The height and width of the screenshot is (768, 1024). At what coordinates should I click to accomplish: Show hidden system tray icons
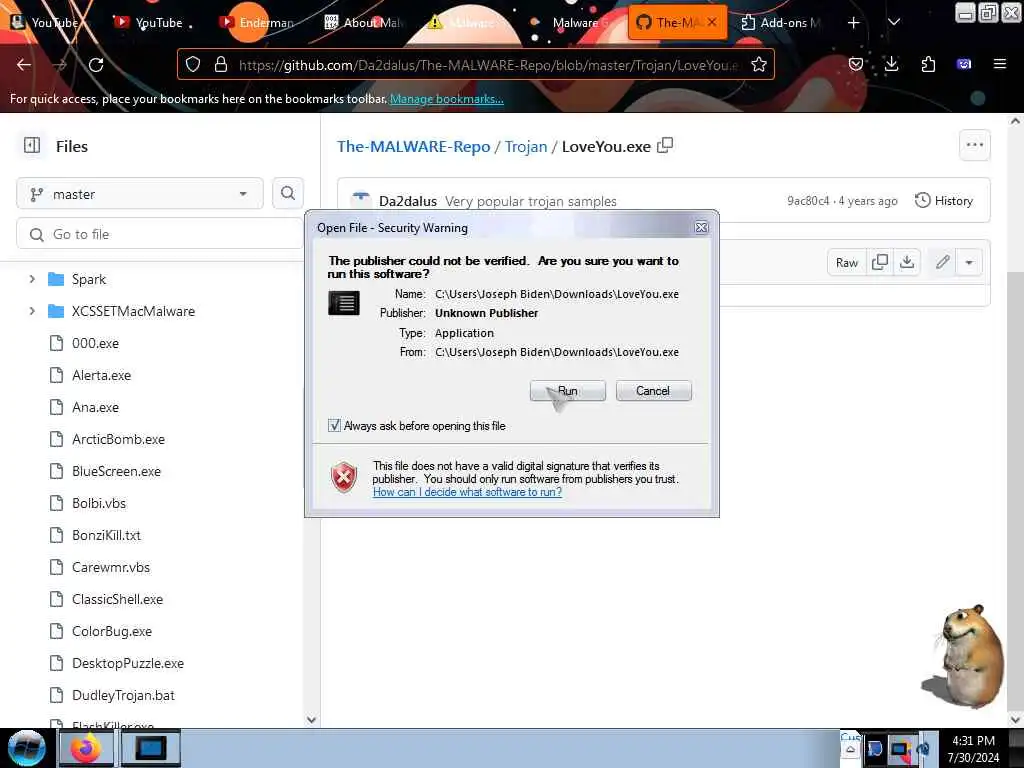click(850, 749)
